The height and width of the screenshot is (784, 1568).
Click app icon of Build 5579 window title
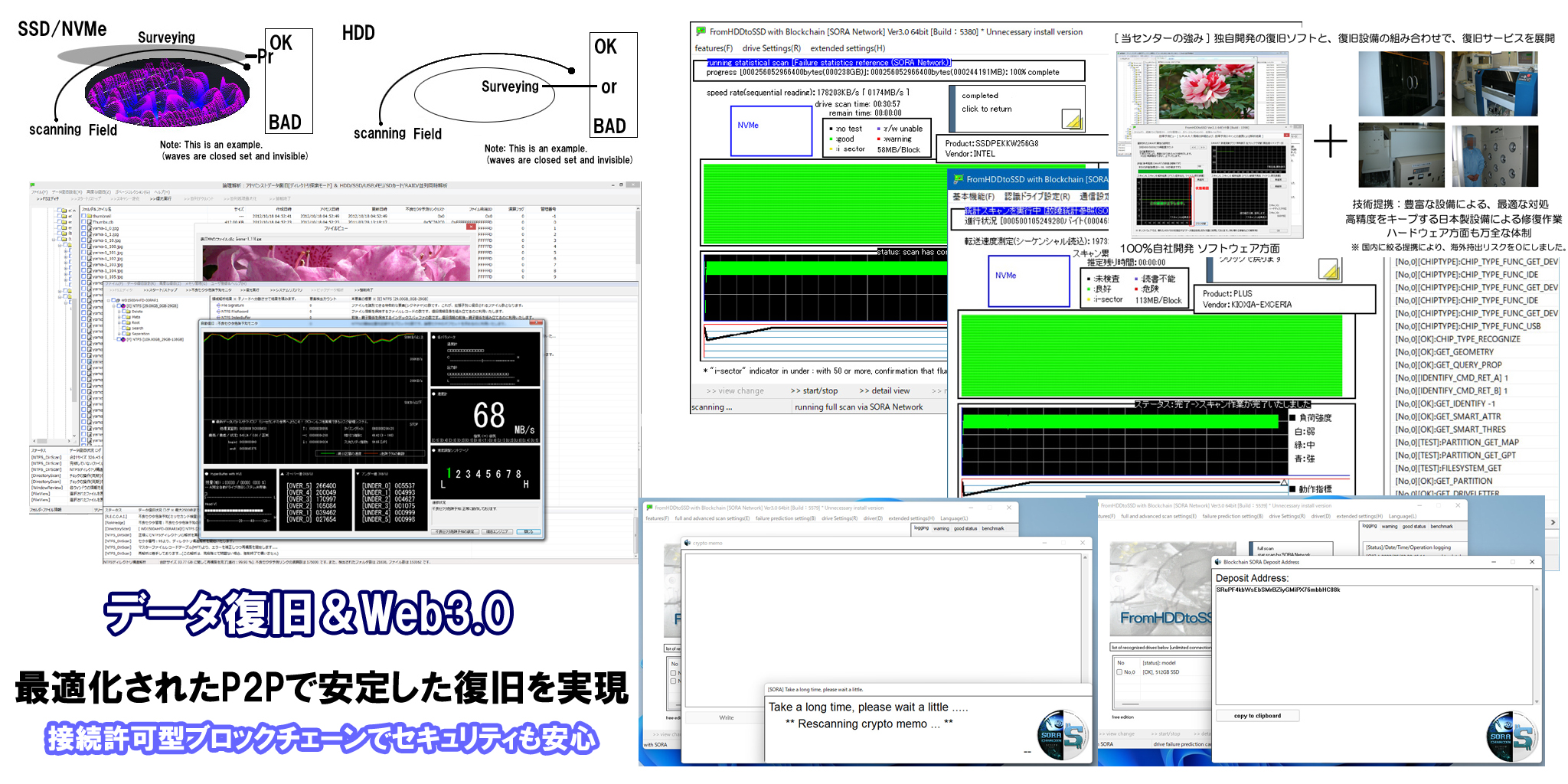649,508
